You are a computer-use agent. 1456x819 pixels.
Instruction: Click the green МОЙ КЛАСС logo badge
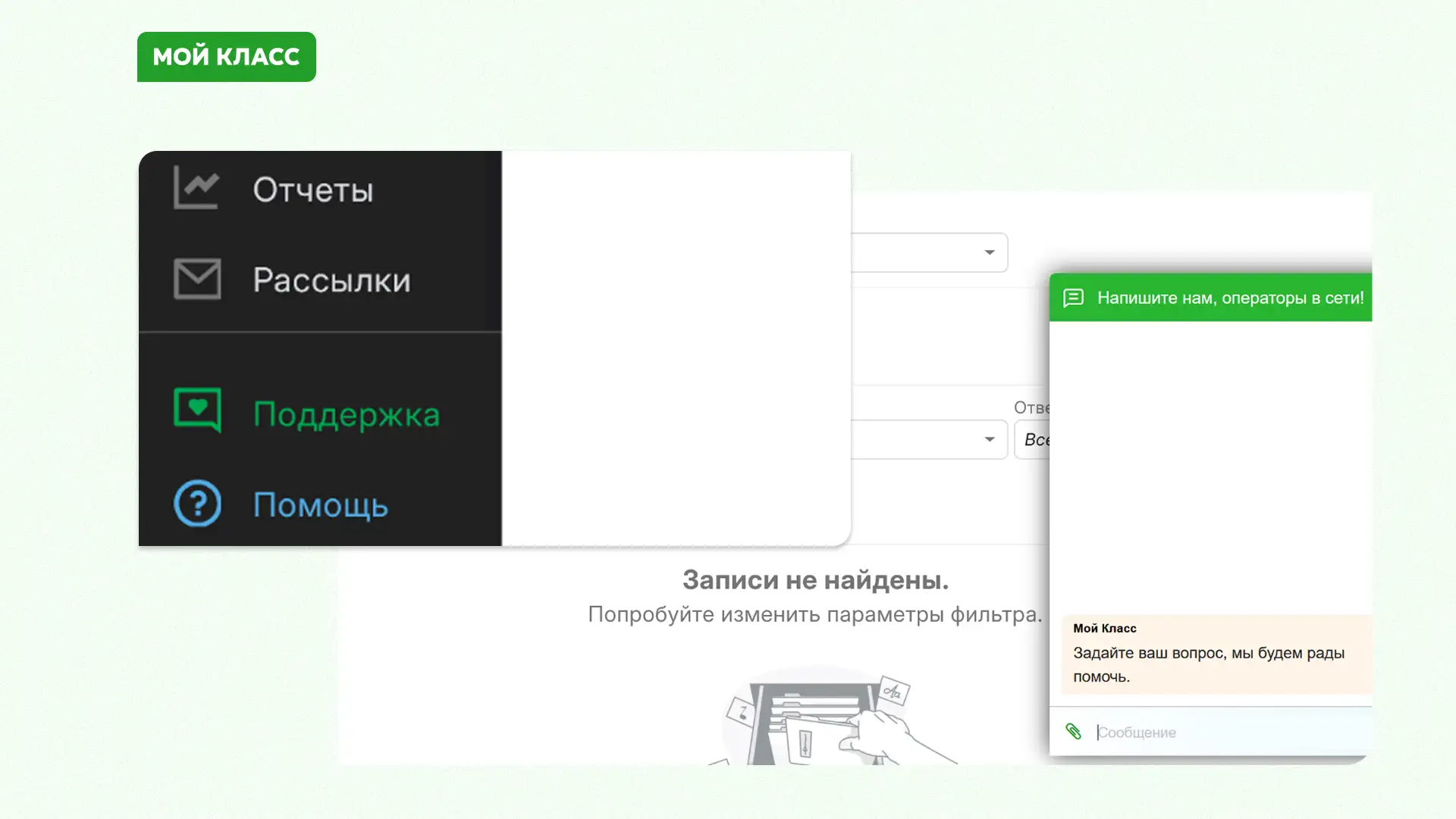point(225,56)
